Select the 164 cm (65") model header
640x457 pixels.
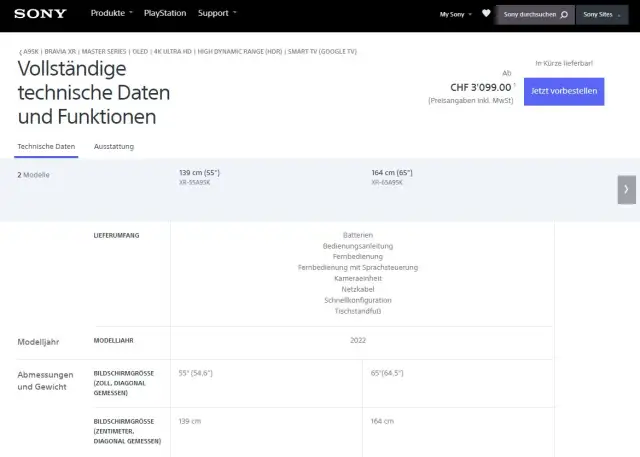[x=392, y=173]
